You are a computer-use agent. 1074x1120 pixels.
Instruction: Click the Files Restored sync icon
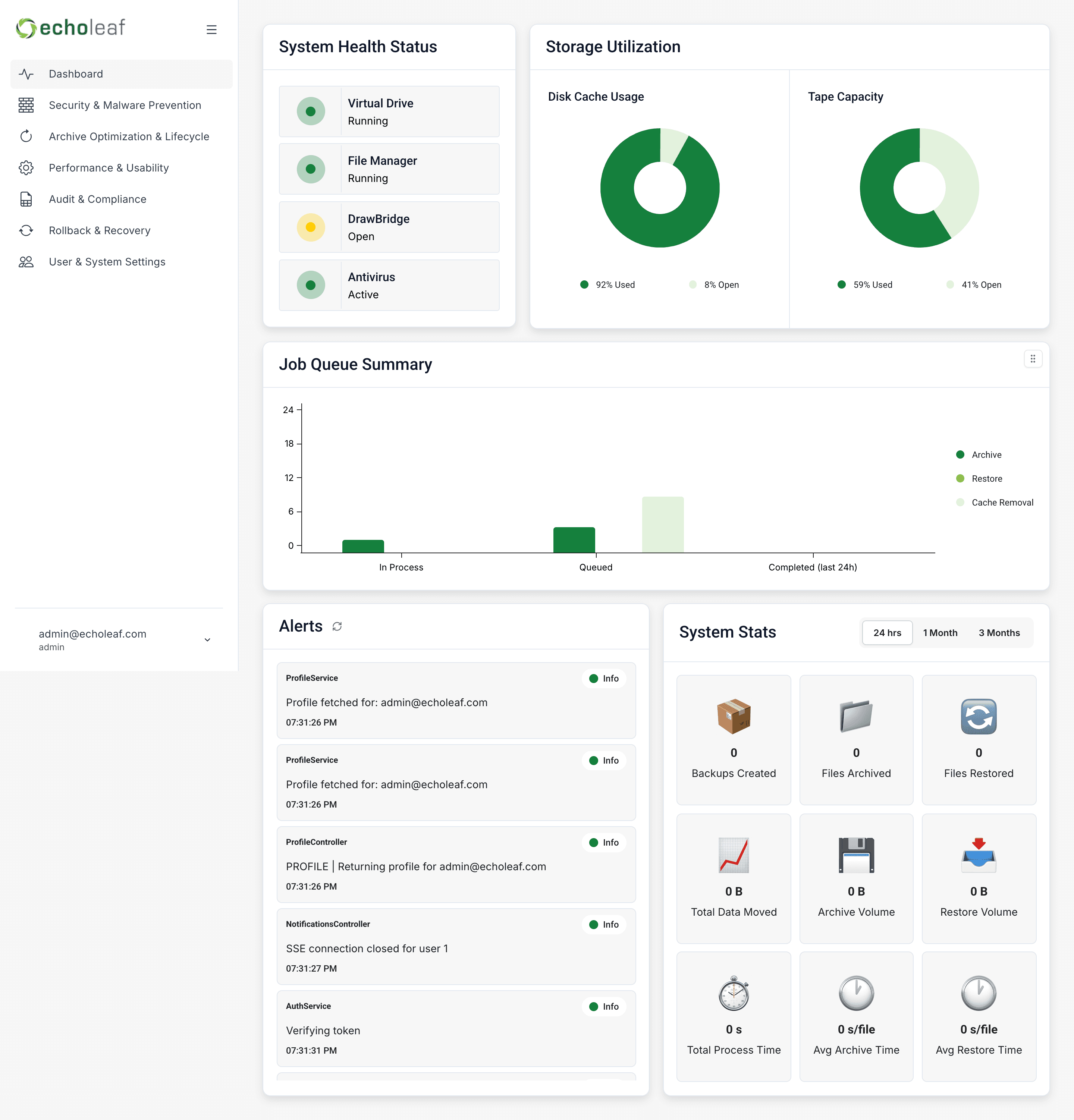978,716
